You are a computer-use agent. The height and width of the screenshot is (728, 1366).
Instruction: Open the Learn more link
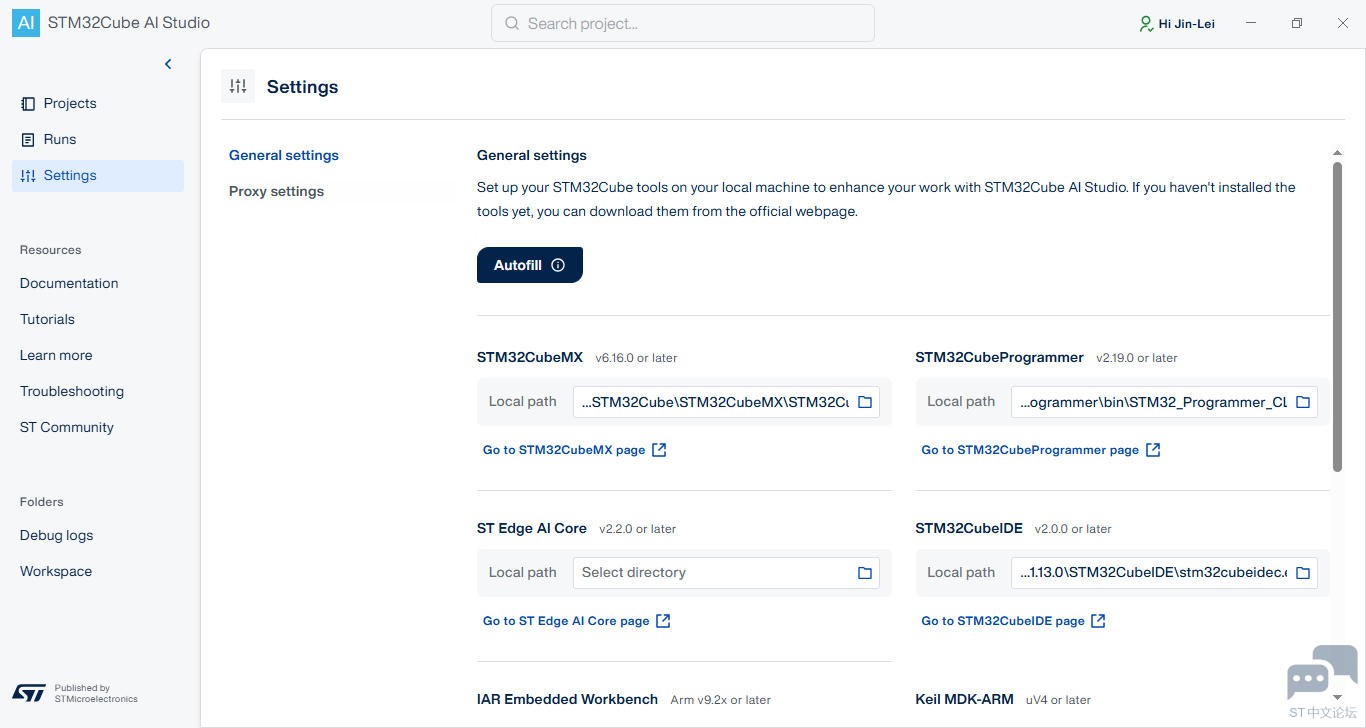[x=56, y=355]
